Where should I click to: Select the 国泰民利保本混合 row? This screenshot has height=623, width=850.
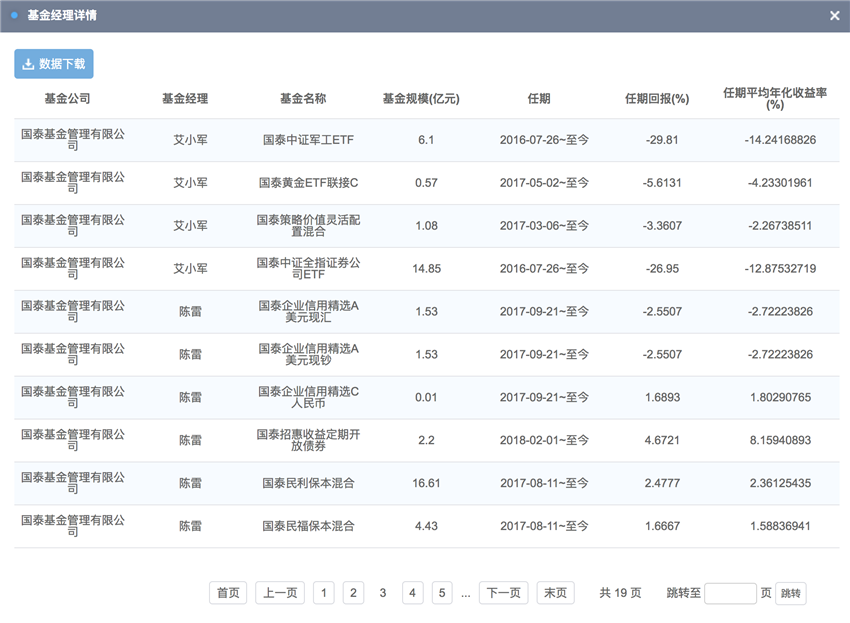308,483
